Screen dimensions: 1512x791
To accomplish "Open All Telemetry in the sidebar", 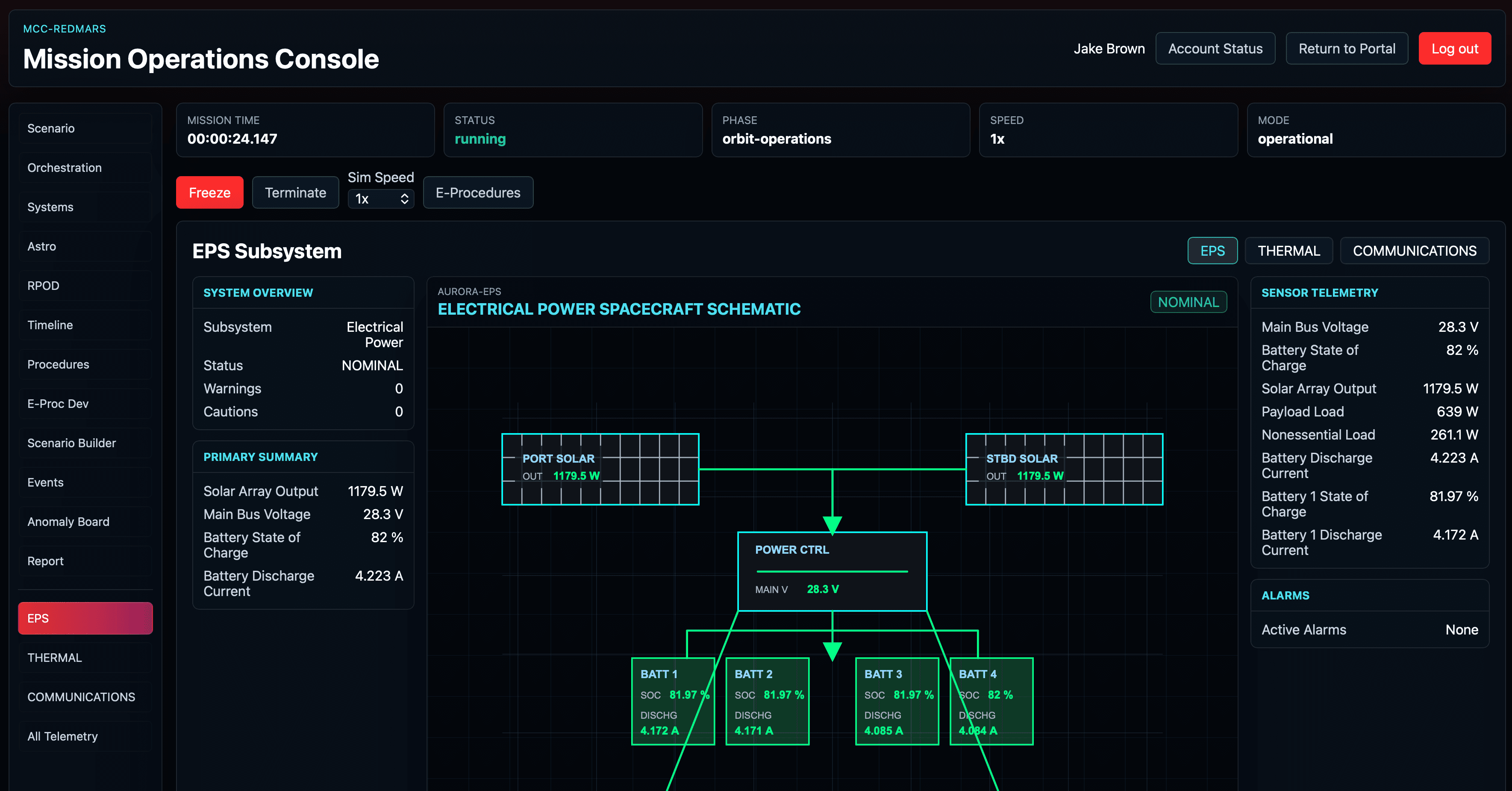I will [x=85, y=736].
